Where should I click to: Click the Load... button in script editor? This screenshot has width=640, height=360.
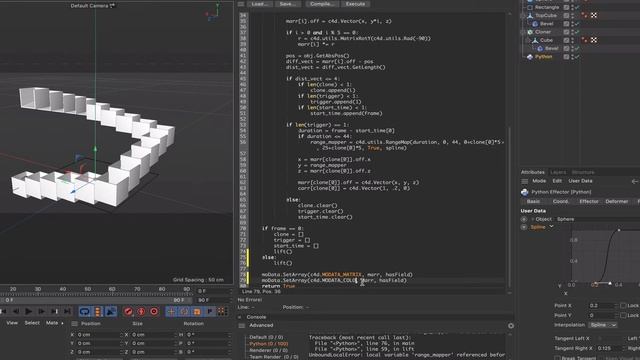(260, 4)
